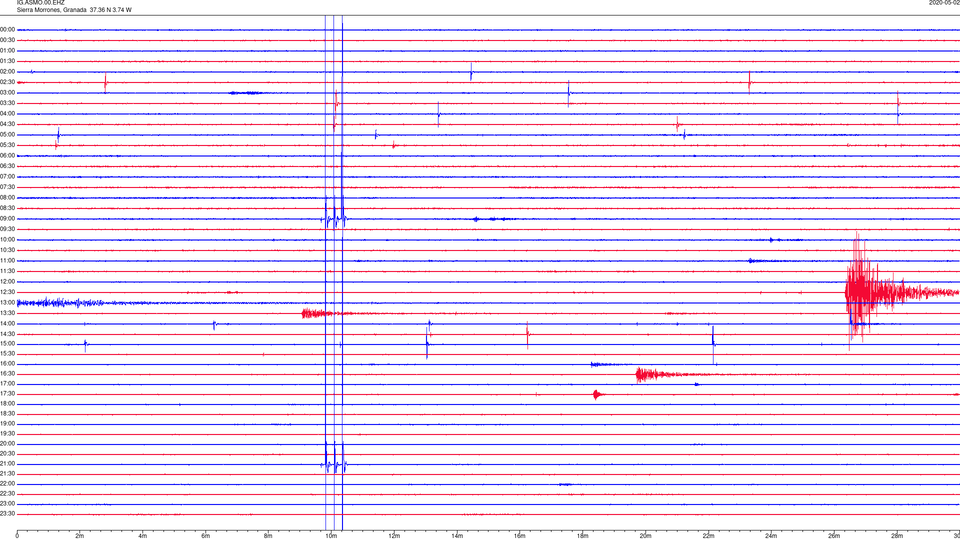Pick the 11:00 row label

[x=7, y=261]
